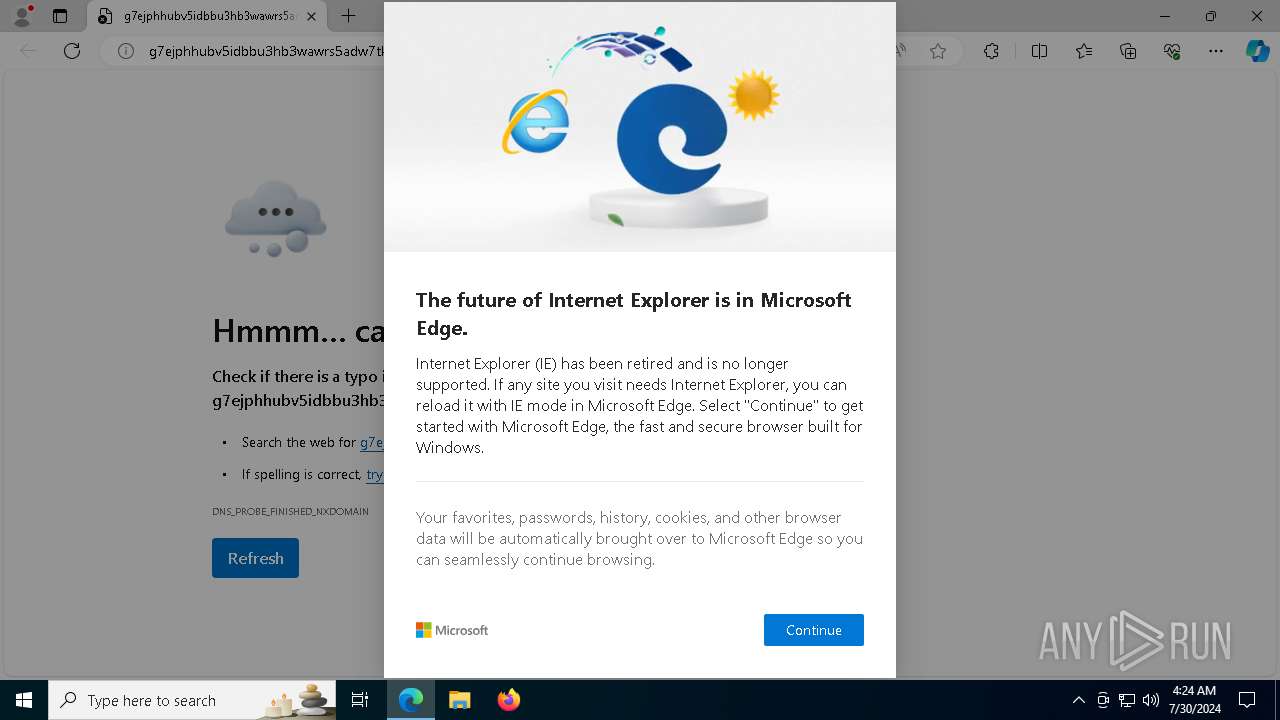The image size is (1280, 720).
Task: Open the volume tray icon
Action: click(x=1151, y=700)
